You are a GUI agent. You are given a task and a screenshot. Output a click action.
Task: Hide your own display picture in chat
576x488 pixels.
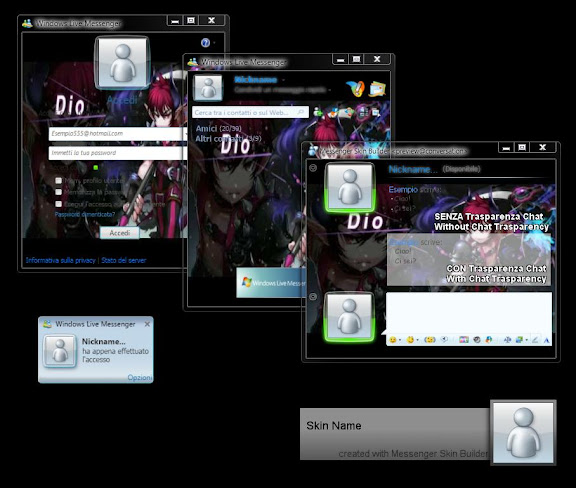(313, 296)
